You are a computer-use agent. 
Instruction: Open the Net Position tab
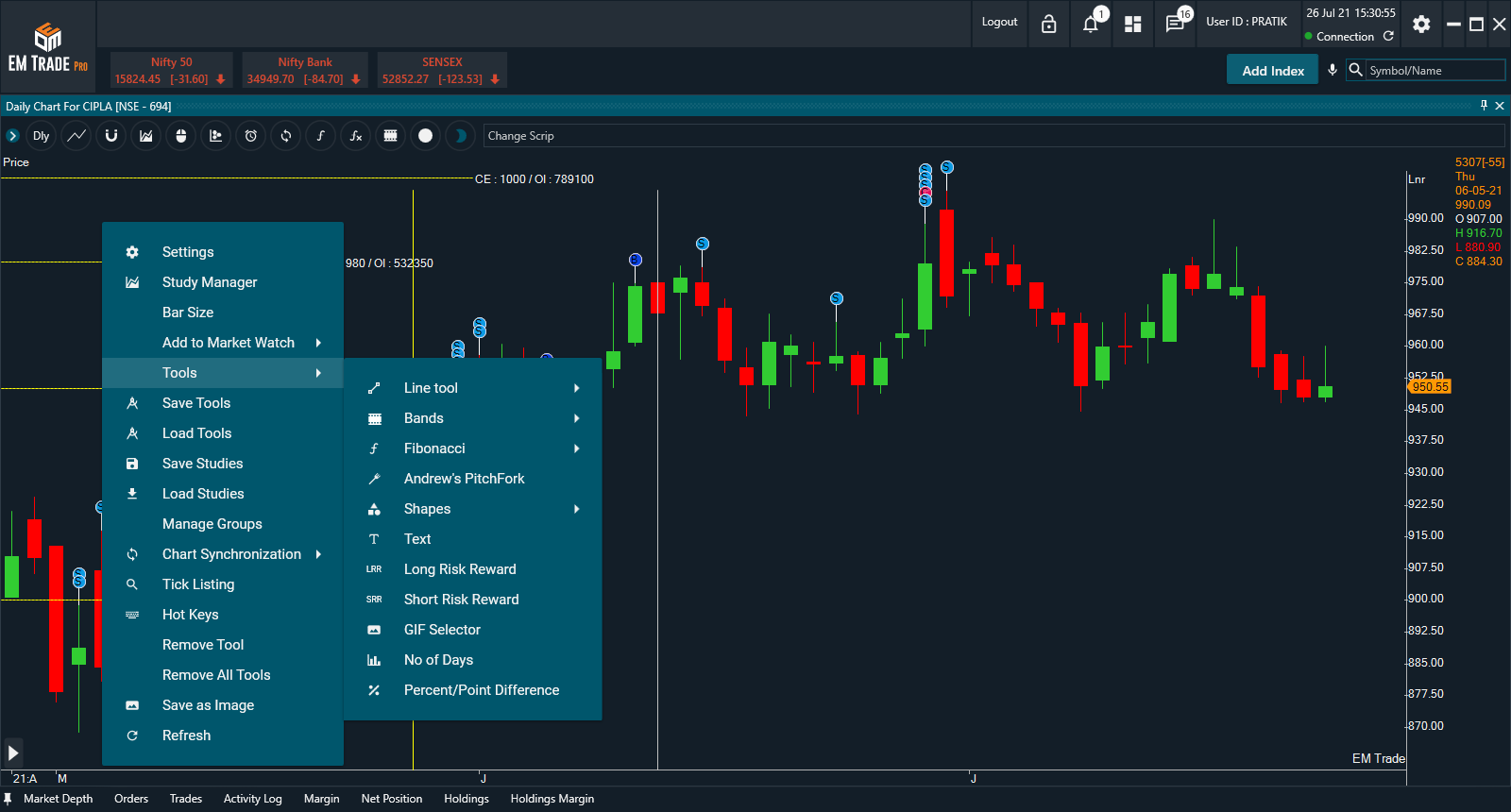pyautogui.click(x=392, y=799)
